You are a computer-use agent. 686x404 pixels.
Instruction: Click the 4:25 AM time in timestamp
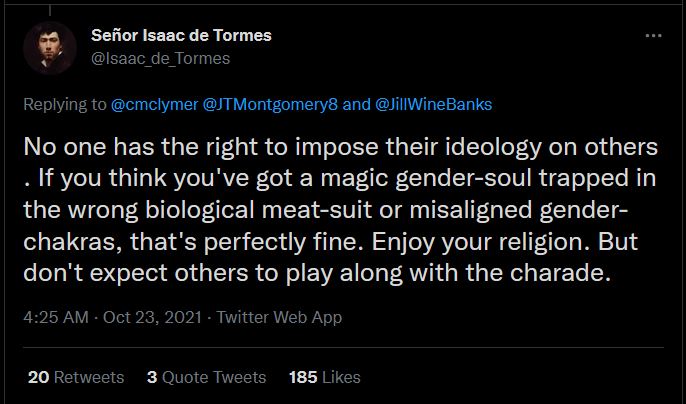(x=55, y=317)
